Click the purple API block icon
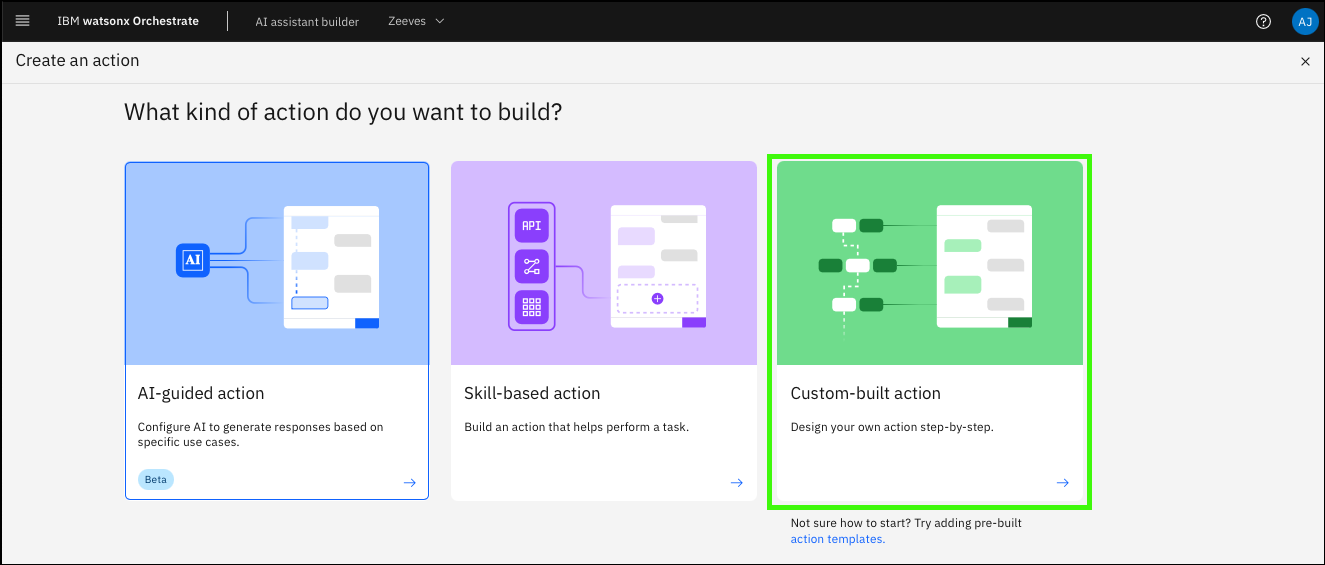The image size is (1325, 565). [x=531, y=226]
